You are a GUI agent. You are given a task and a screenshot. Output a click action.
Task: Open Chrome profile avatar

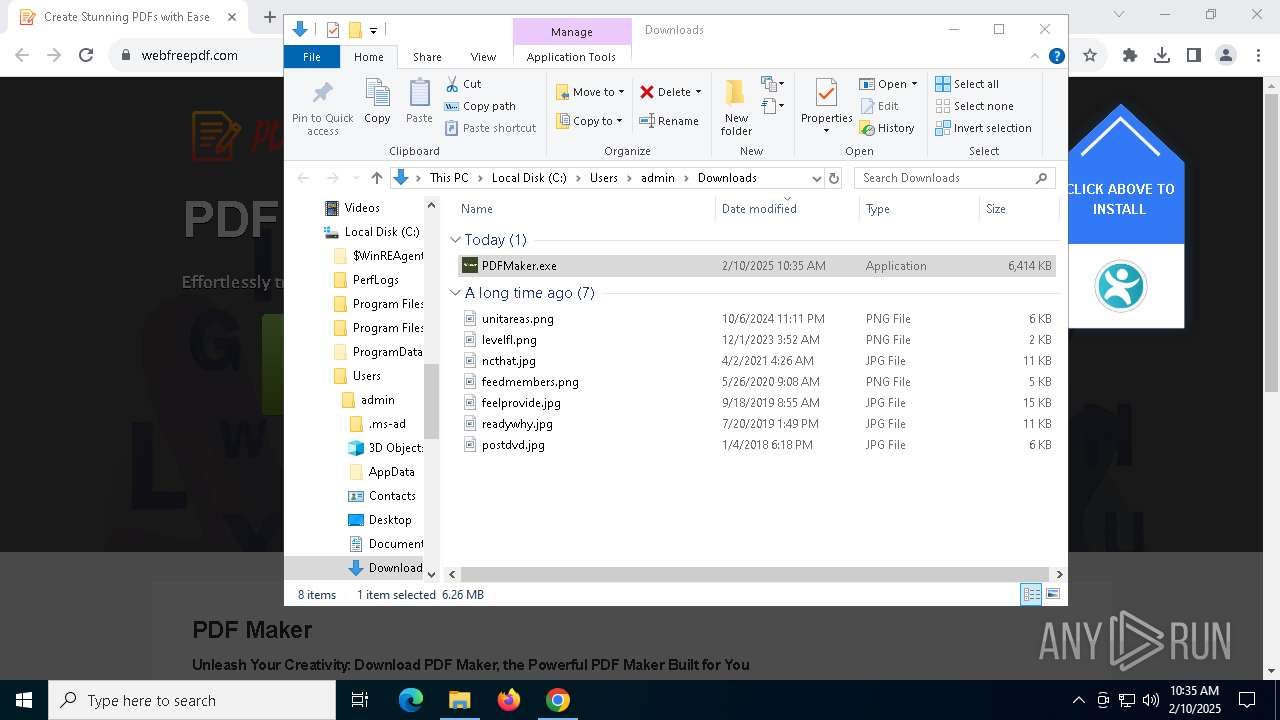pos(1226,56)
